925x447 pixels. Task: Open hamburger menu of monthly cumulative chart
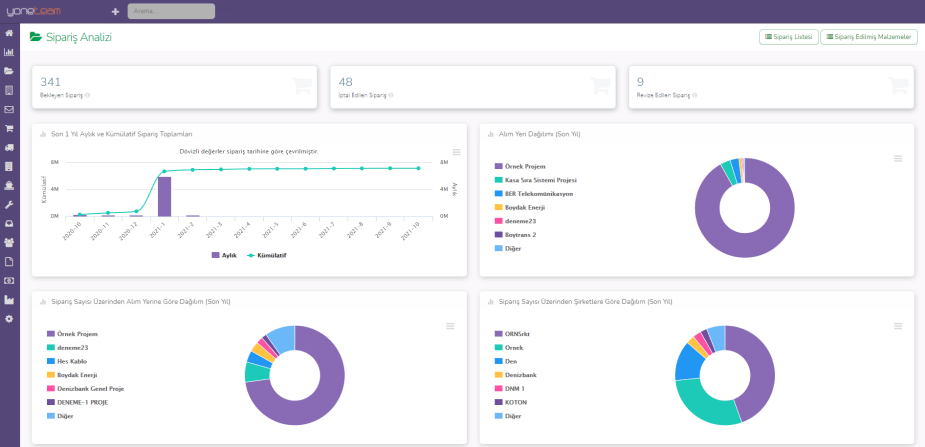point(456,152)
